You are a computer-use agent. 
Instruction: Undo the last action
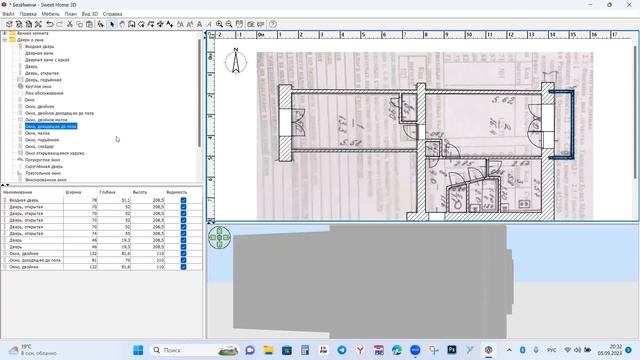[50, 24]
